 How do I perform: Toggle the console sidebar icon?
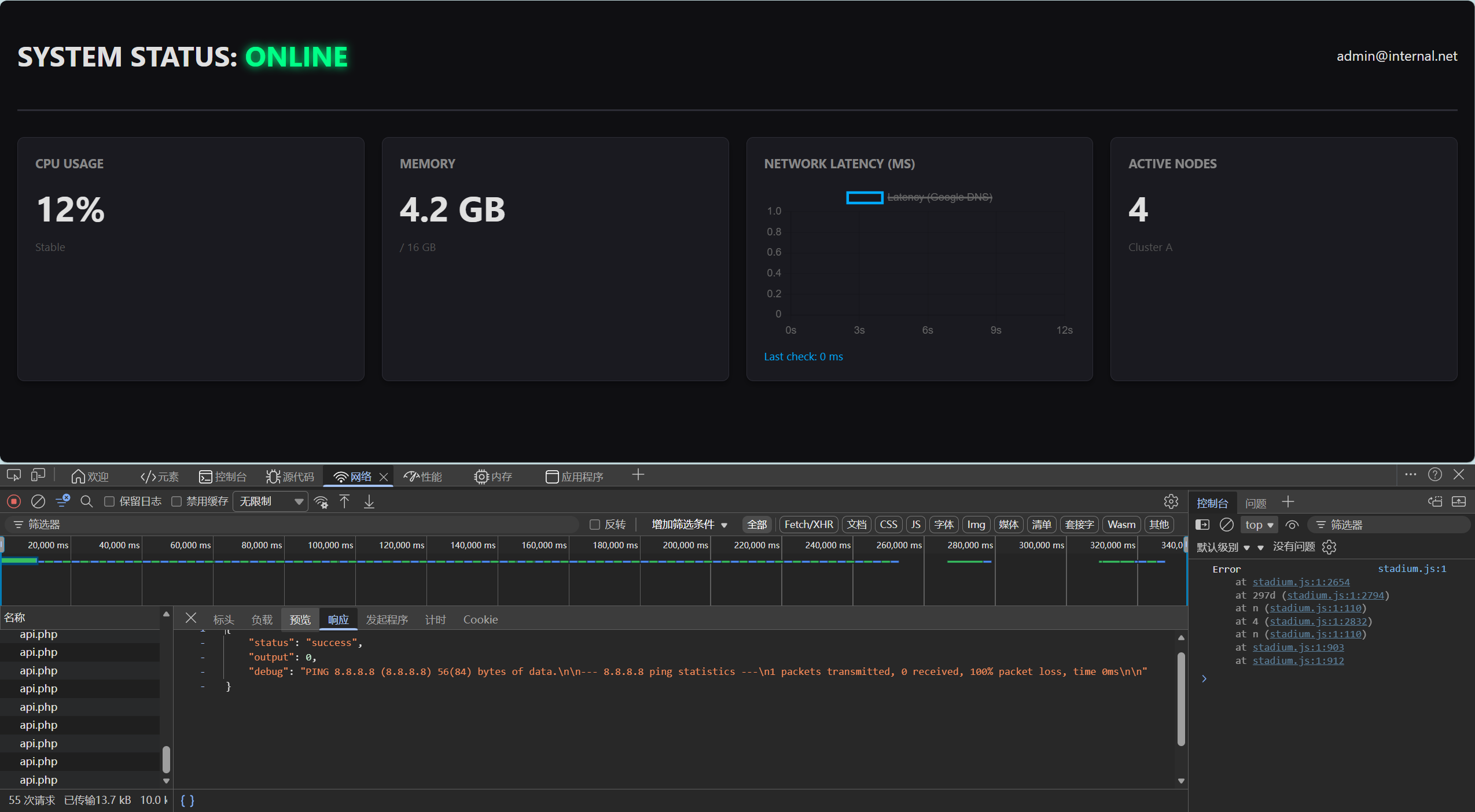pyautogui.click(x=1202, y=525)
